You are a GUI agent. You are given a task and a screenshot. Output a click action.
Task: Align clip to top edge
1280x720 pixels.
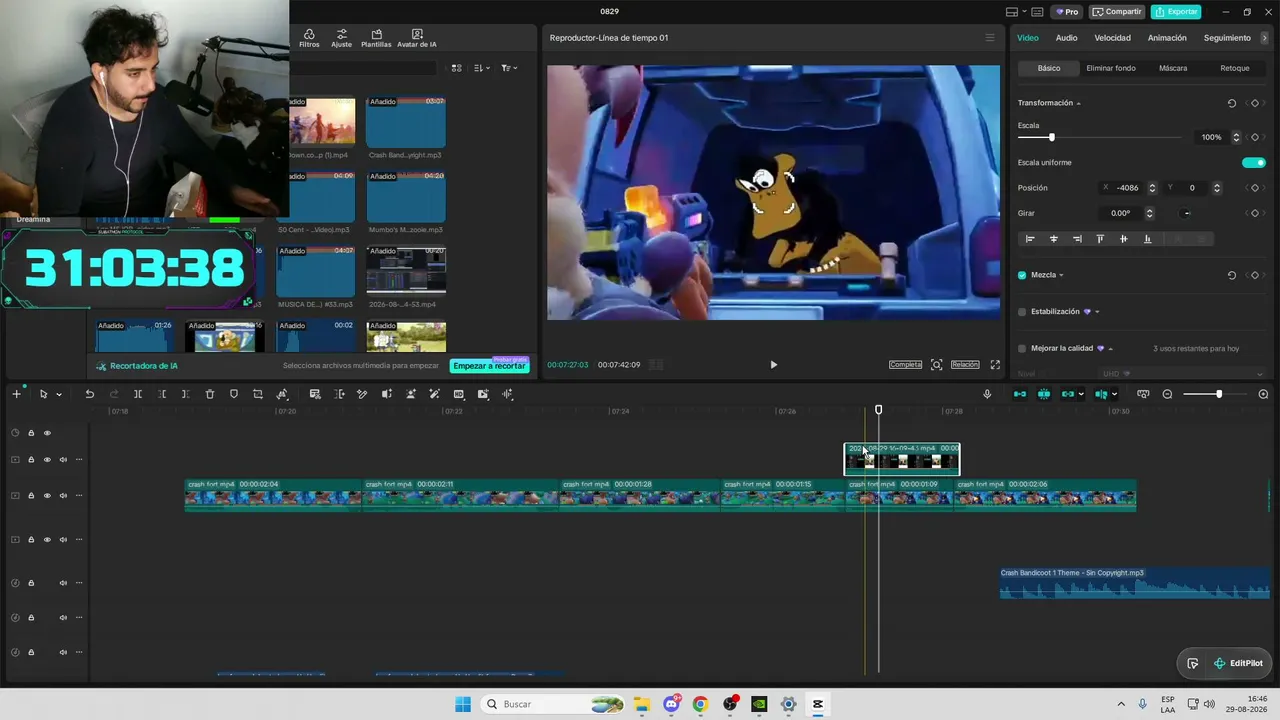point(1100,239)
